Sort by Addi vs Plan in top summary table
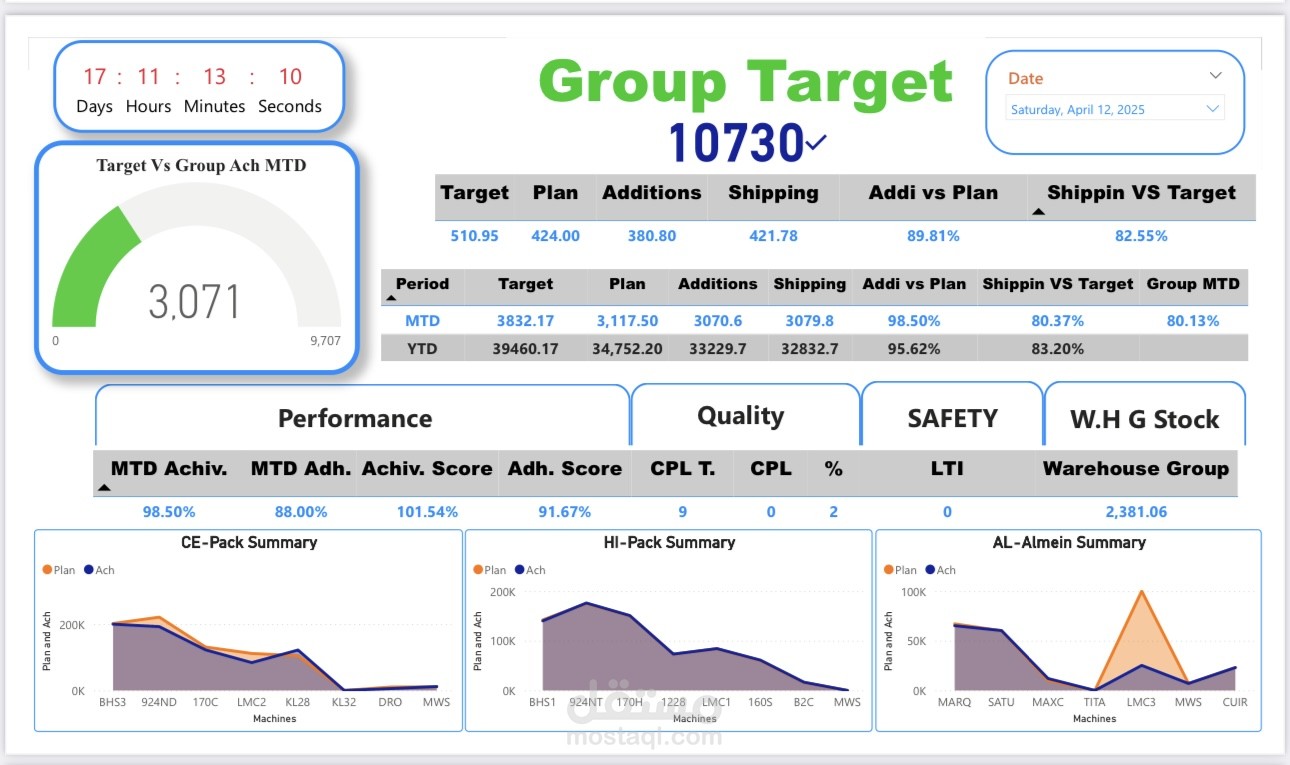 (x=933, y=193)
